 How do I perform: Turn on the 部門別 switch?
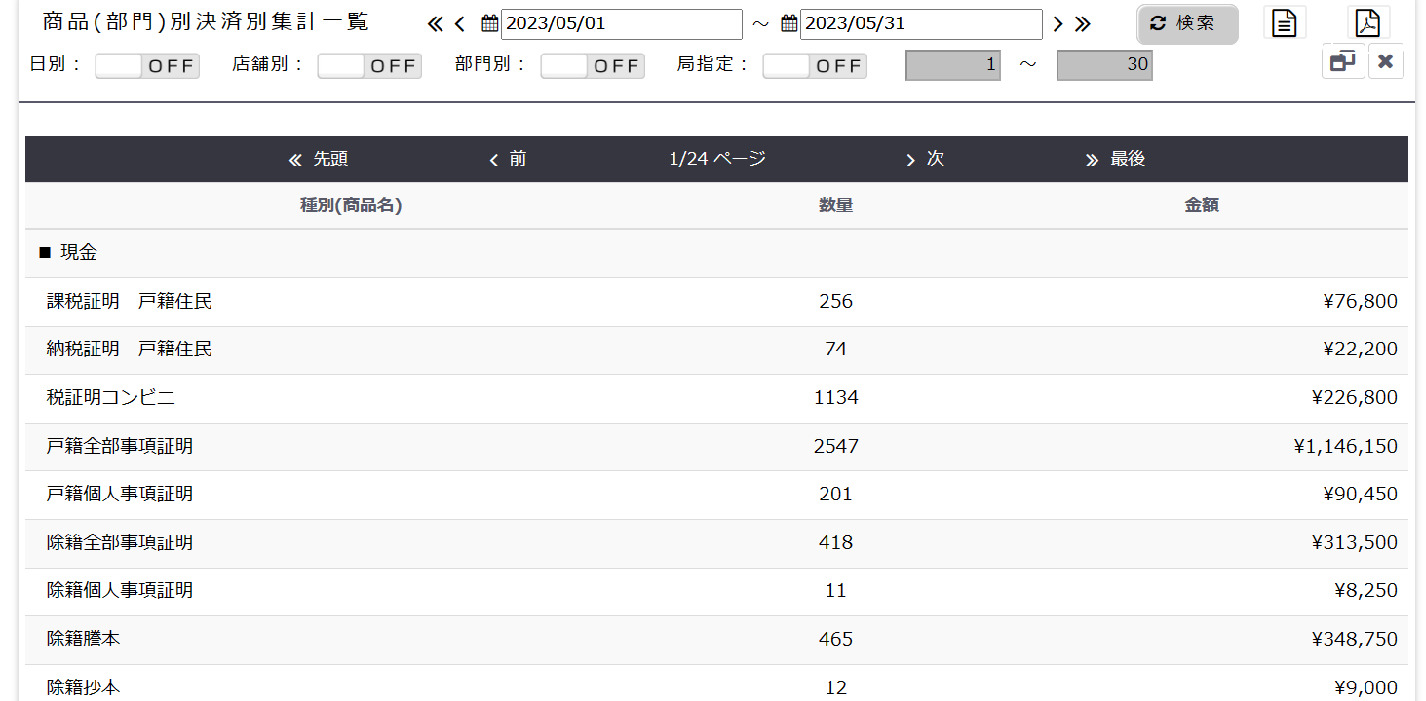pos(592,66)
